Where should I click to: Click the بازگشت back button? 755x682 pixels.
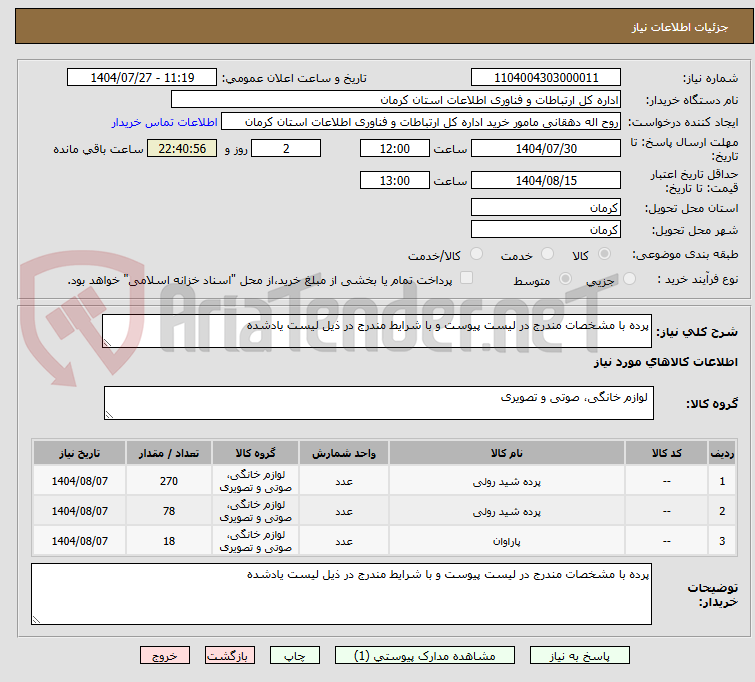[231, 656]
